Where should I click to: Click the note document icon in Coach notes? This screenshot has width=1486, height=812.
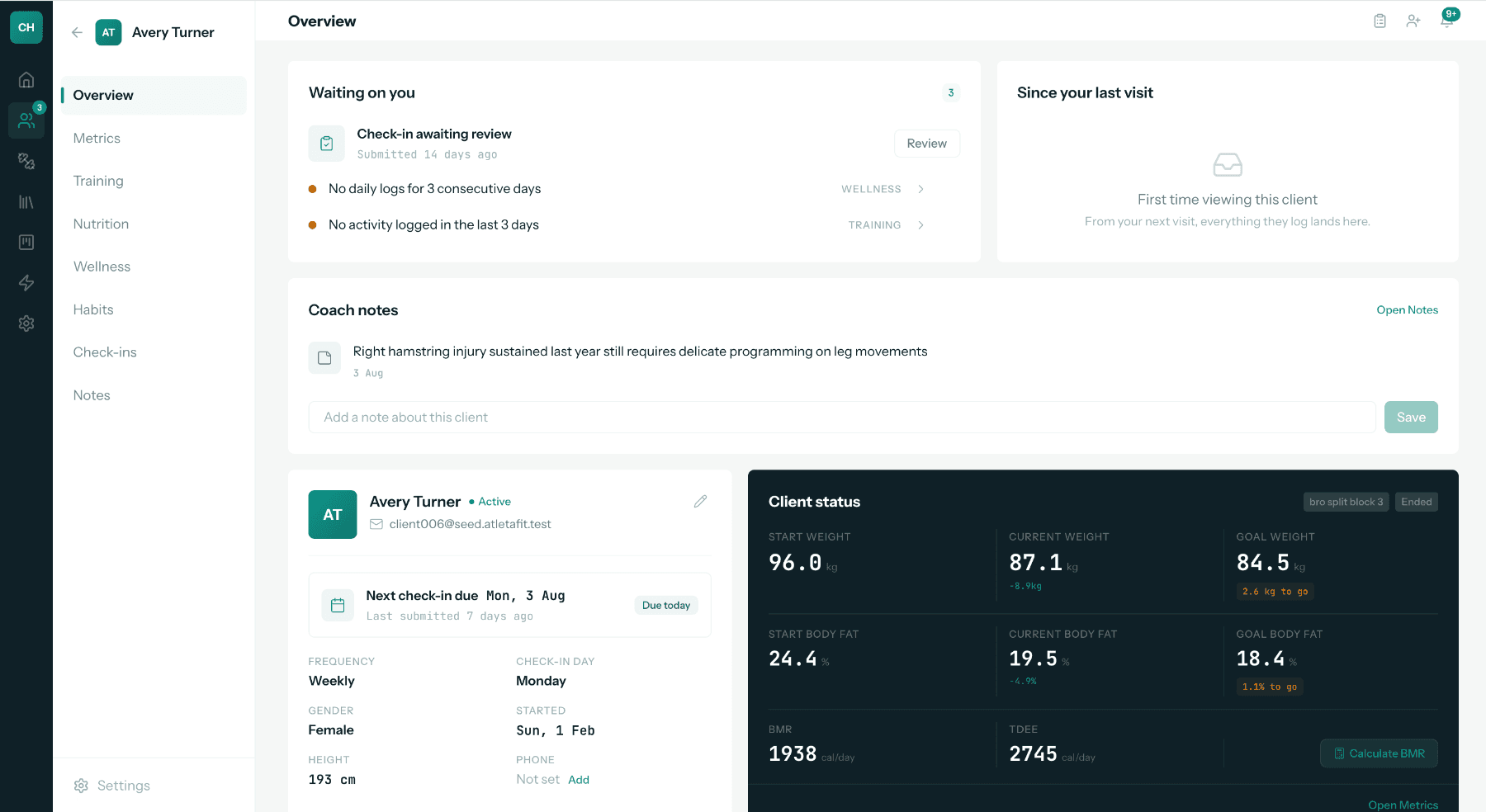tap(324, 358)
